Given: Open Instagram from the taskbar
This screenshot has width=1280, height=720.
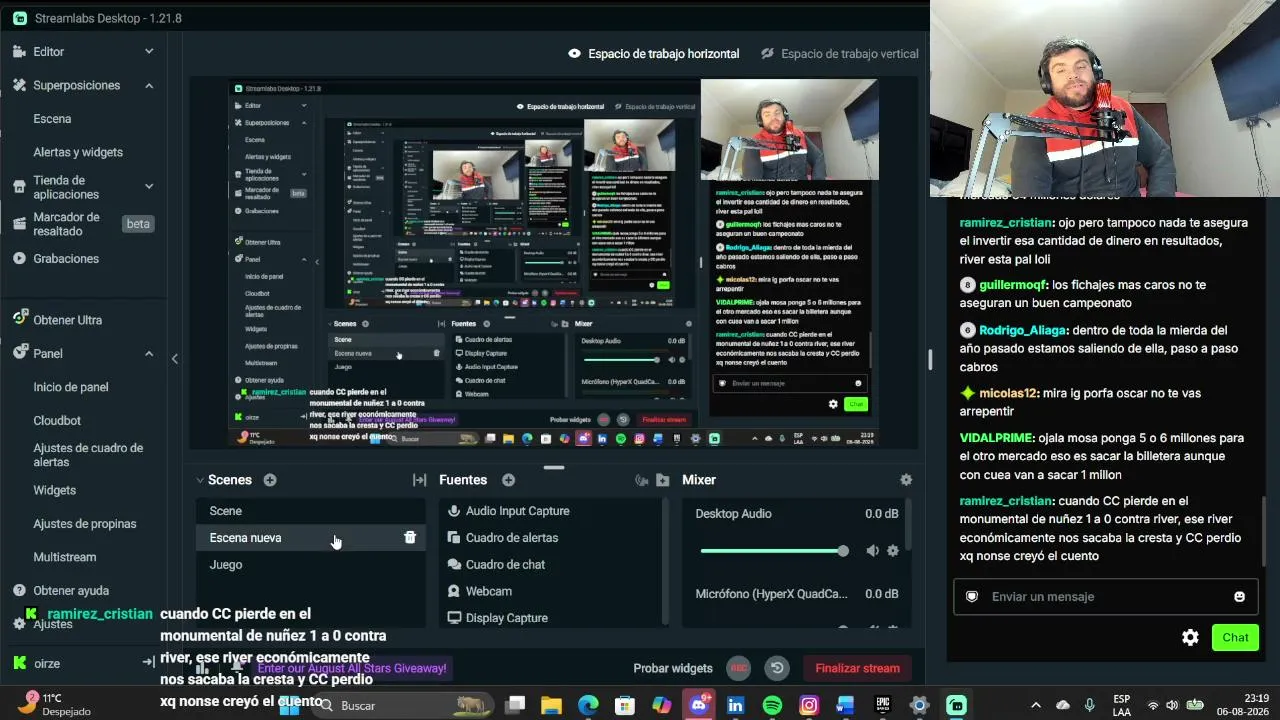Looking at the screenshot, I should [809, 705].
